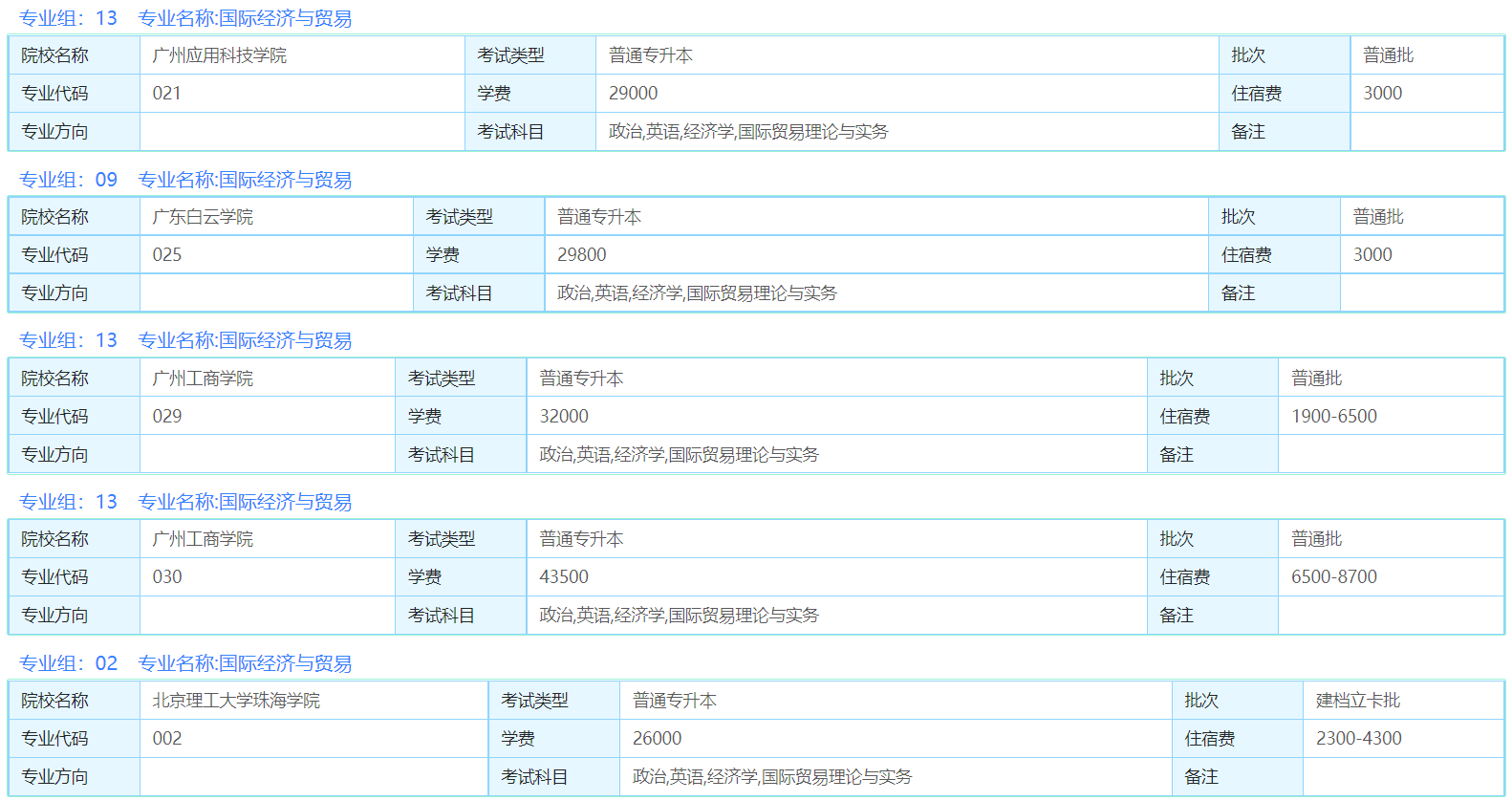Click tuition value 29000
The width and height of the screenshot is (1512, 801).
tap(633, 94)
